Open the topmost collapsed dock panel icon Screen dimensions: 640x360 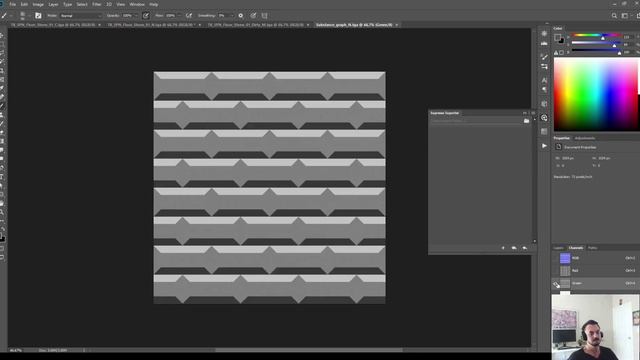(544, 33)
